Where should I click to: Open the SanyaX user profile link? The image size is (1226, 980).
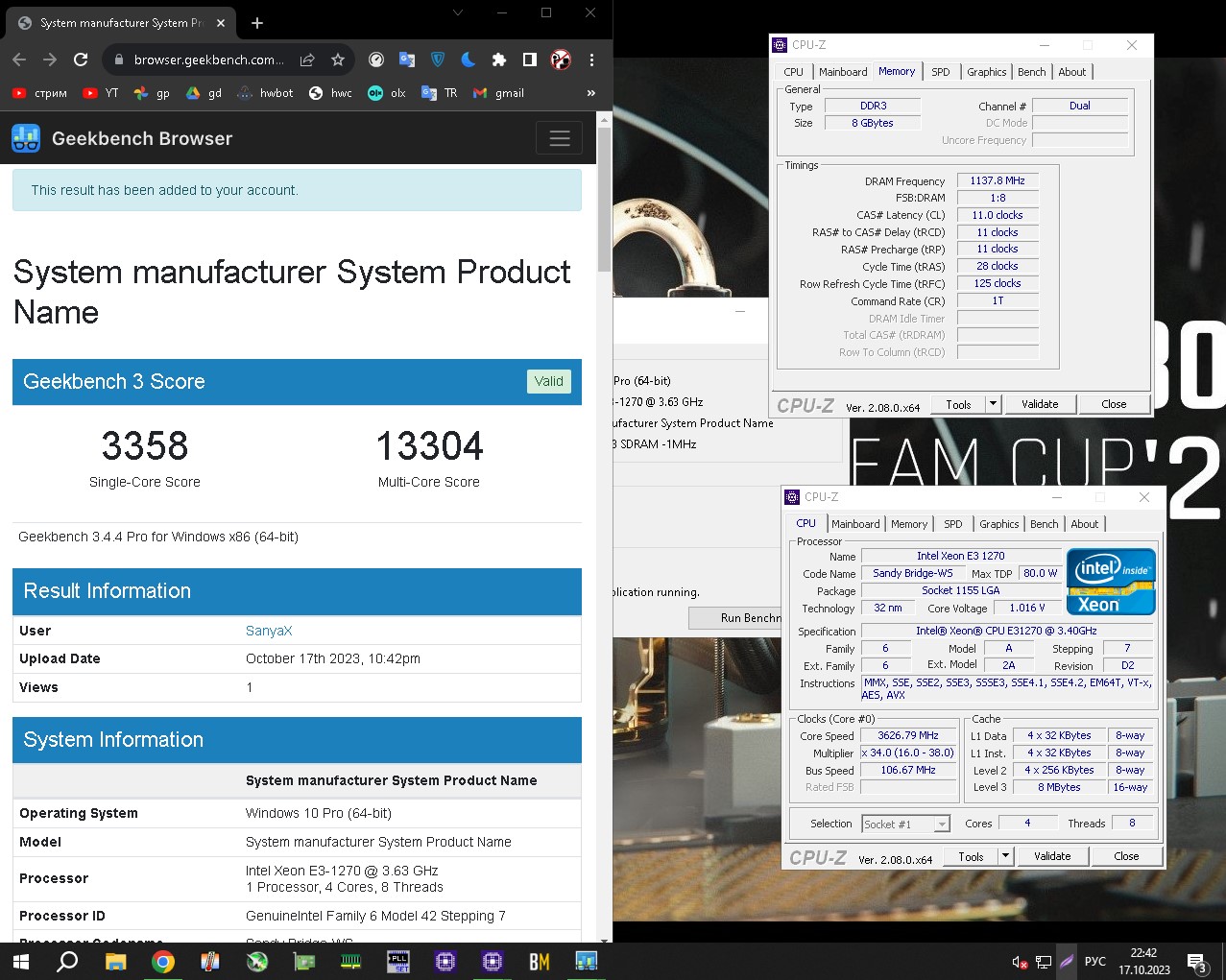click(269, 631)
